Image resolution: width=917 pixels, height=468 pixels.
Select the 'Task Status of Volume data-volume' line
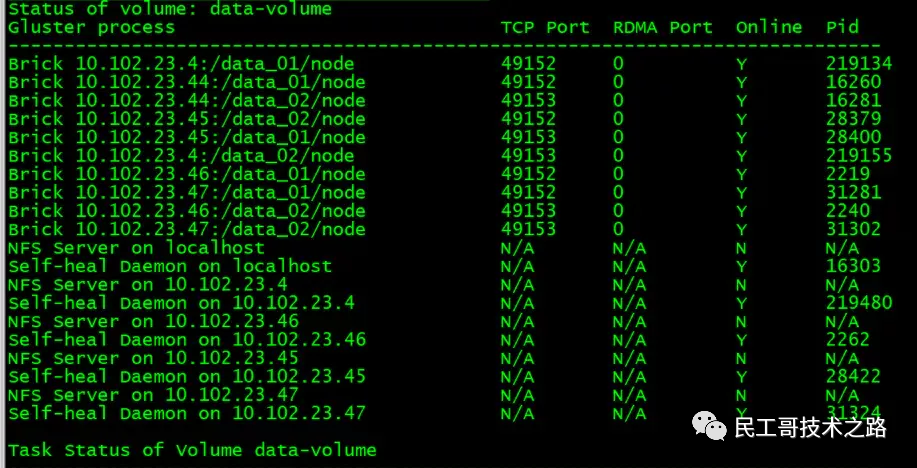(x=192, y=450)
